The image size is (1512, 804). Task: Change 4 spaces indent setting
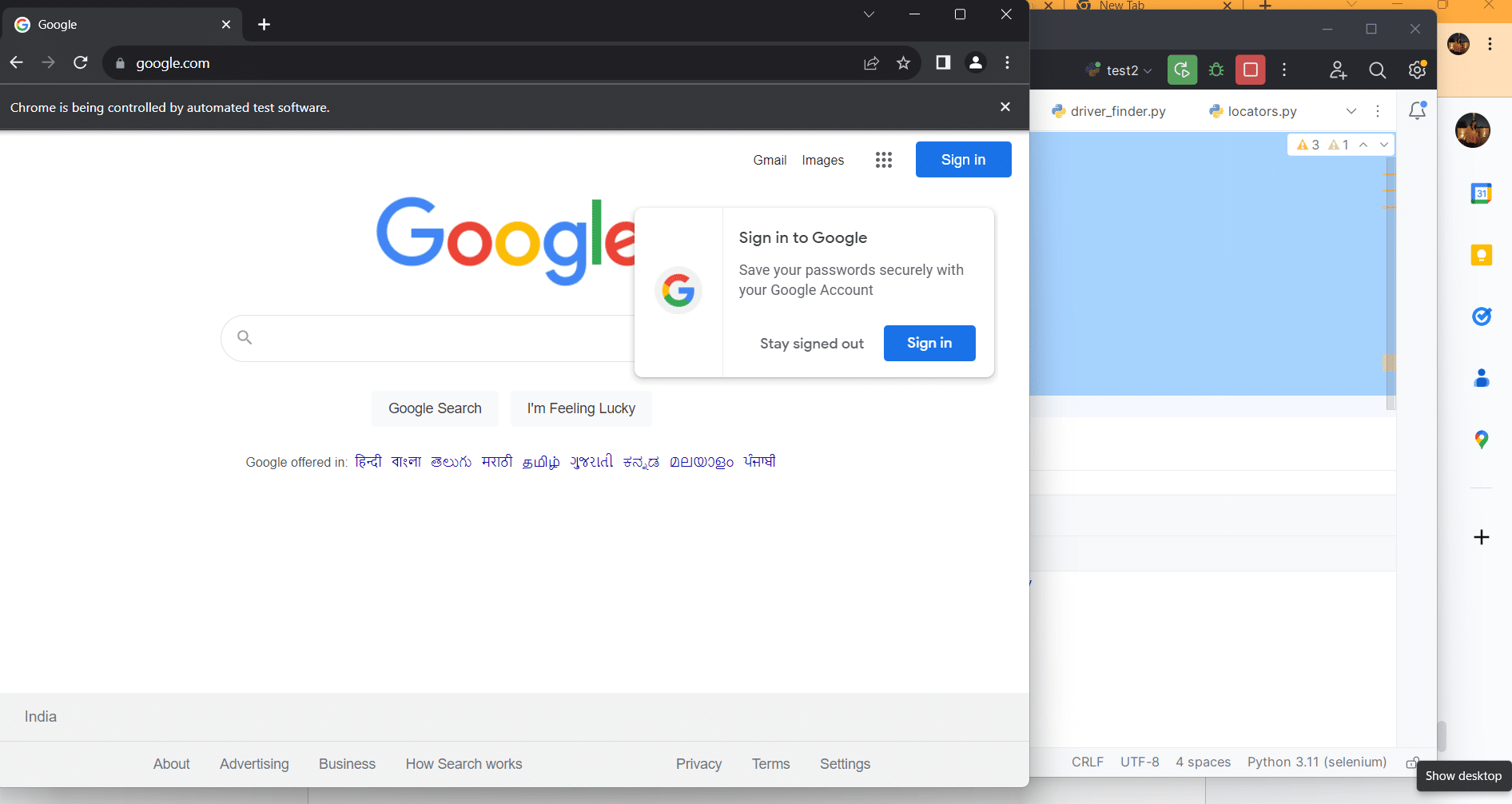point(1203,762)
